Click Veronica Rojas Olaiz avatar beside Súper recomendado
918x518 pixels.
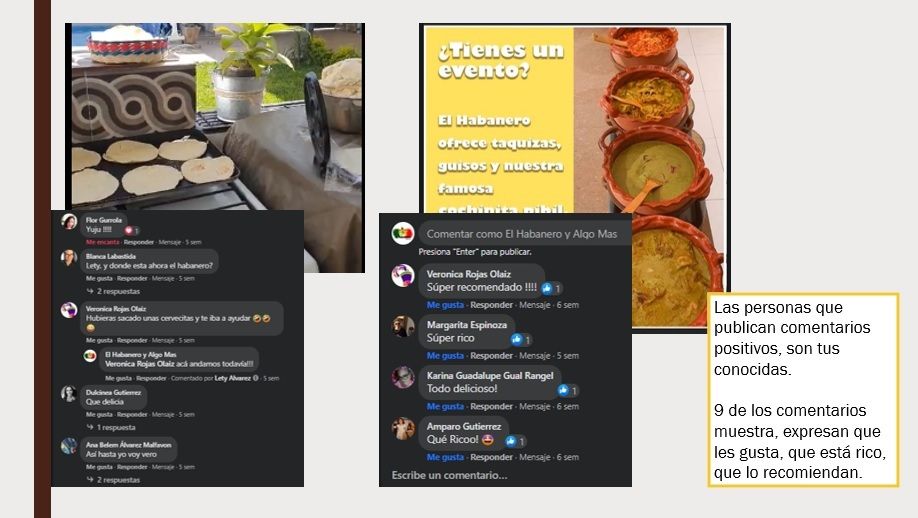pyautogui.click(x=403, y=276)
